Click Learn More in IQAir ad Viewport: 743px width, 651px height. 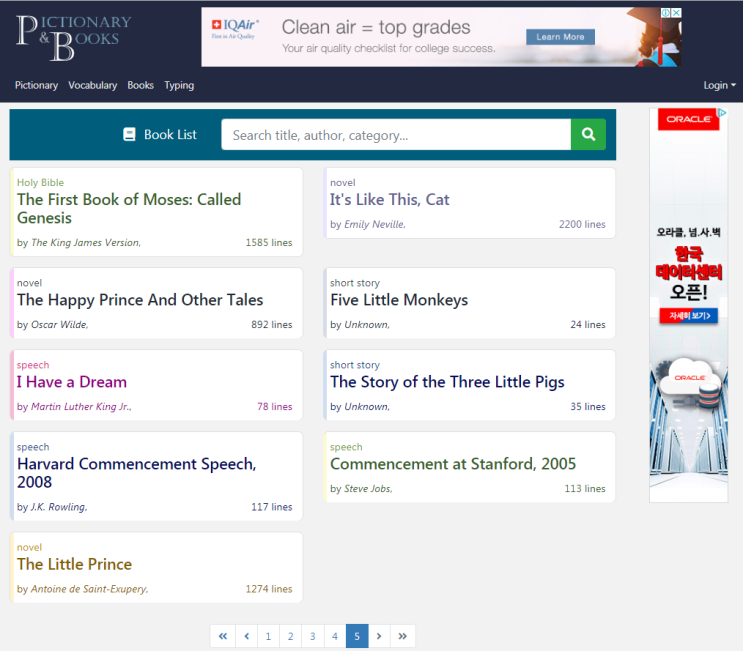tap(560, 37)
